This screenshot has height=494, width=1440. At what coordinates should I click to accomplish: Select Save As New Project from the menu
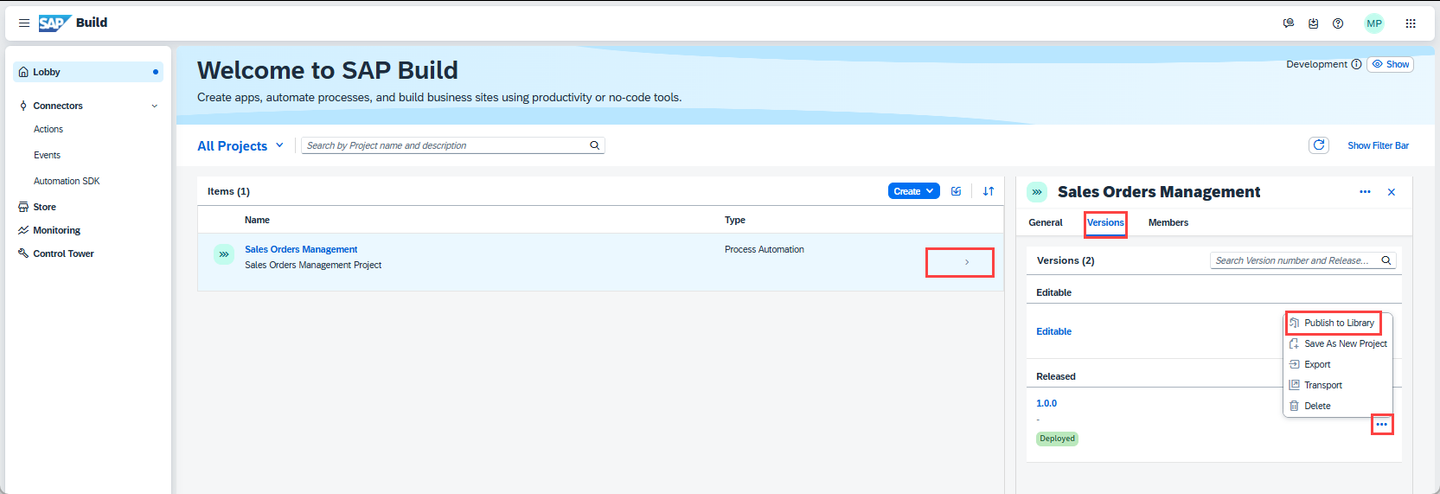click(x=1338, y=344)
